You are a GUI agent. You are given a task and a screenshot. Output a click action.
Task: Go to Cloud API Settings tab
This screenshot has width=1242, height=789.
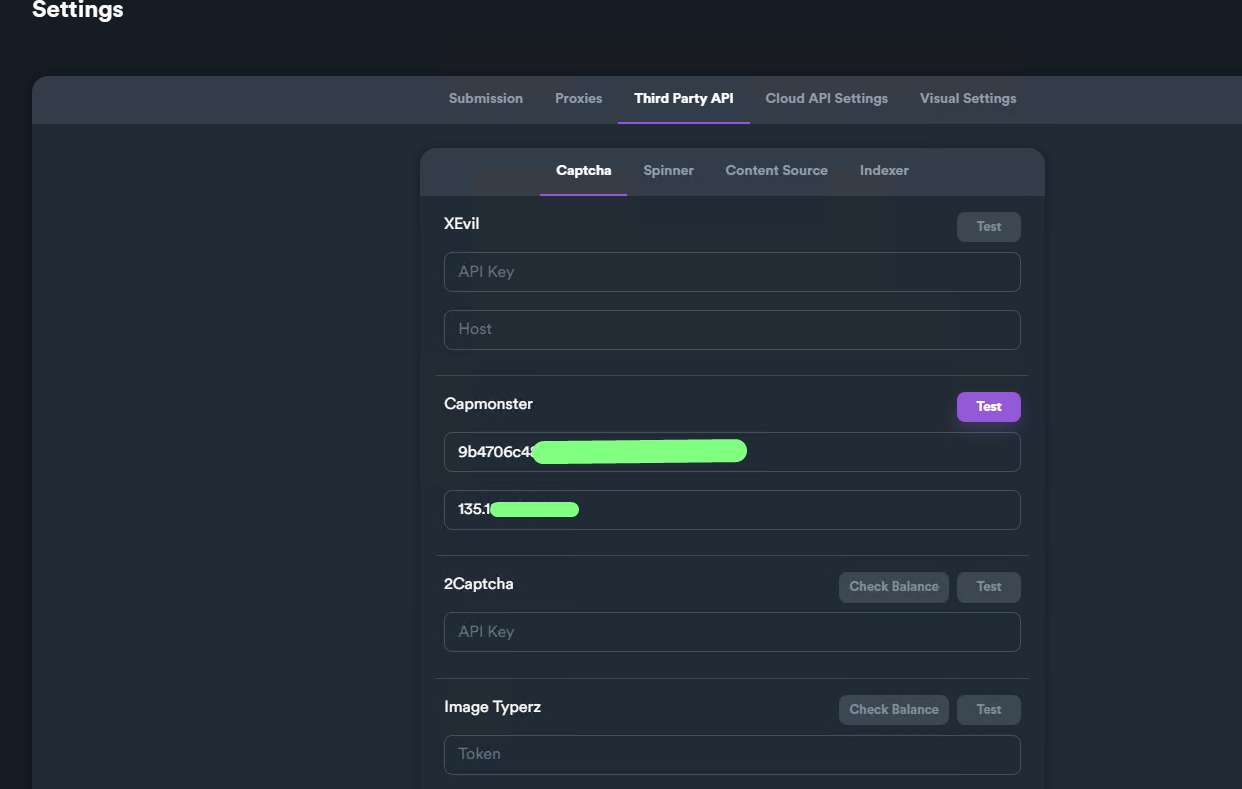(826, 98)
